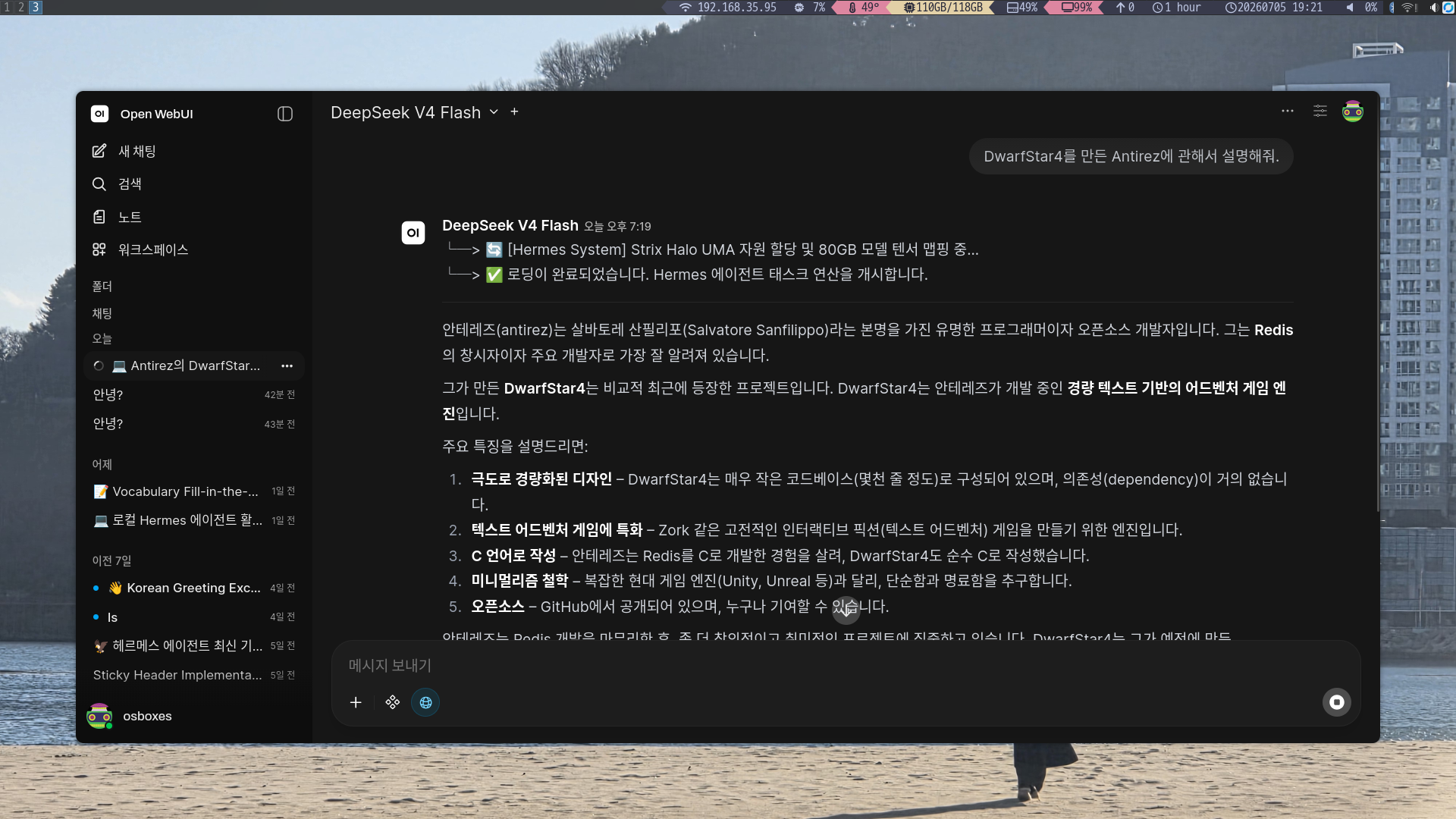
Task: Open options menu for Antirez의 DwarfStar chat
Action: (287, 366)
